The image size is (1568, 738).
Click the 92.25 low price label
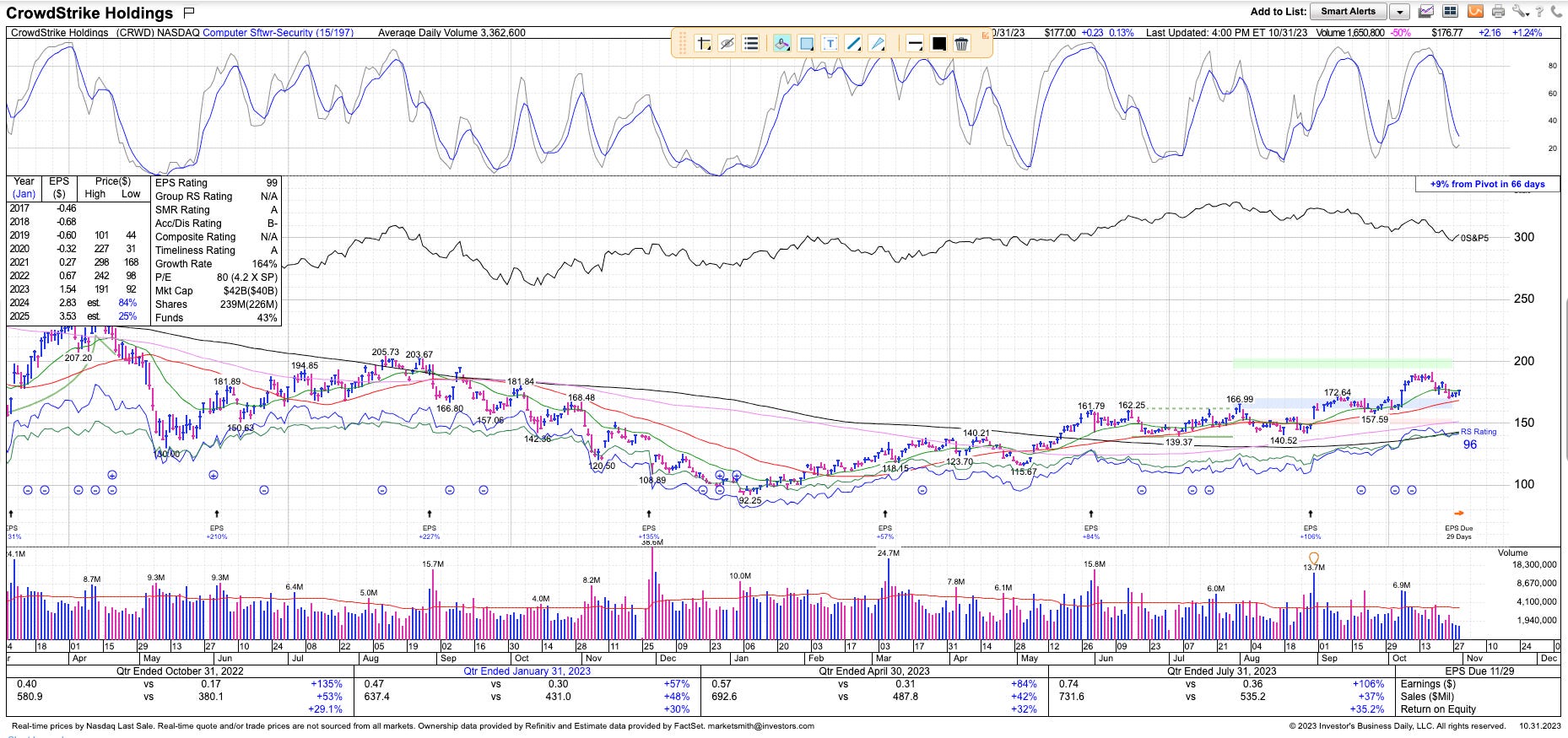point(749,500)
